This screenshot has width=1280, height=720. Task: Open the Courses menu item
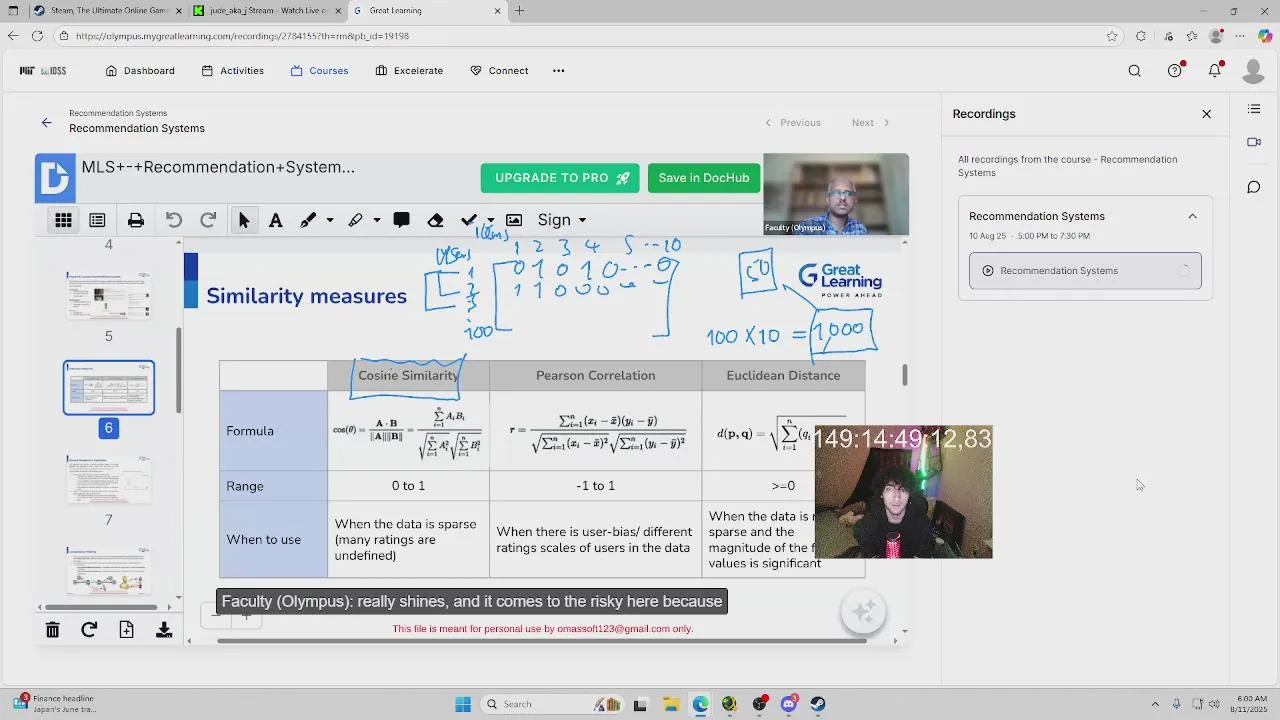[319, 71]
